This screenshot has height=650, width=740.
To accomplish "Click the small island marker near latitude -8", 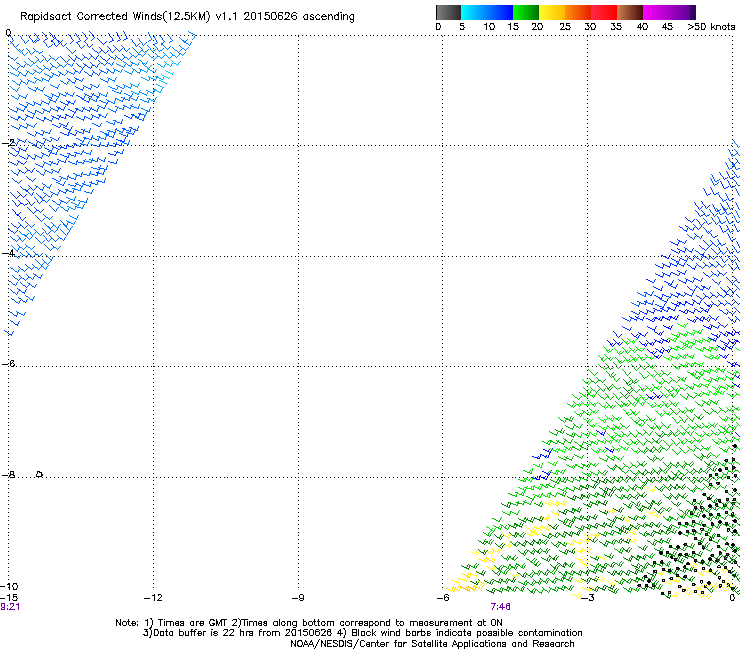I will click(x=40, y=474).
